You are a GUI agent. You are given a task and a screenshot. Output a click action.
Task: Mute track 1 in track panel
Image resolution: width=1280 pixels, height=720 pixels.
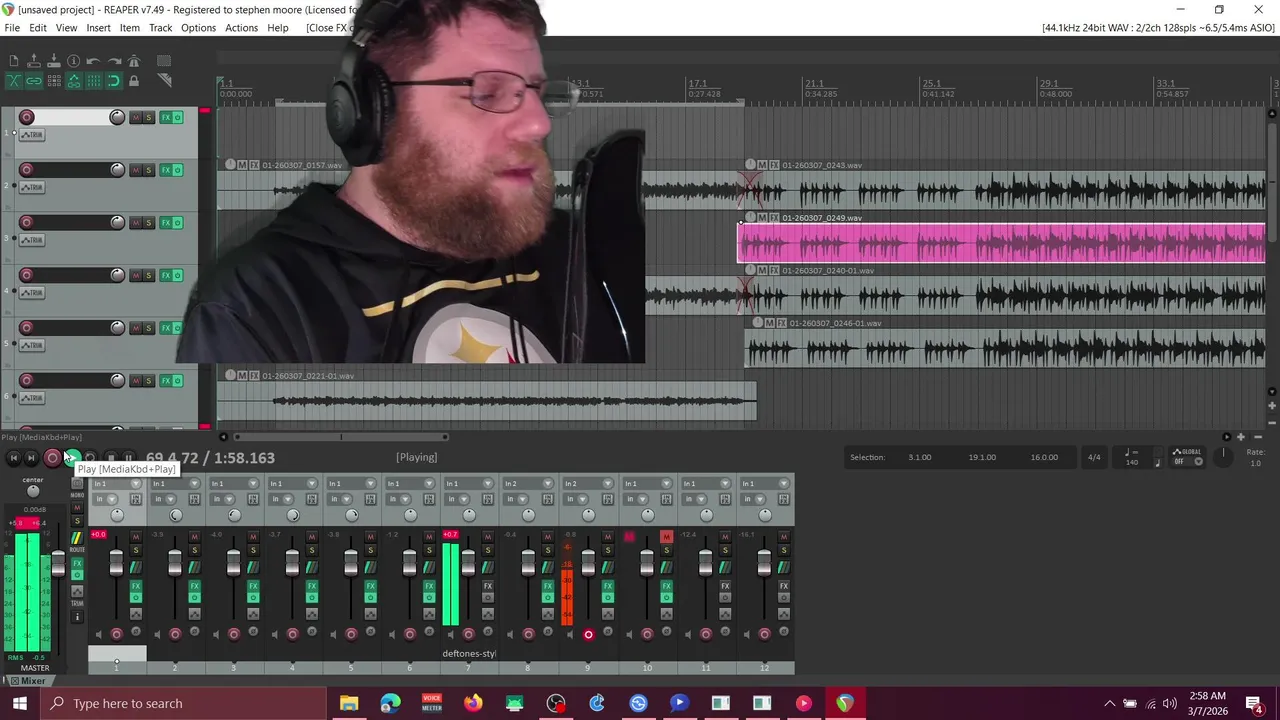tap(136, 117)
